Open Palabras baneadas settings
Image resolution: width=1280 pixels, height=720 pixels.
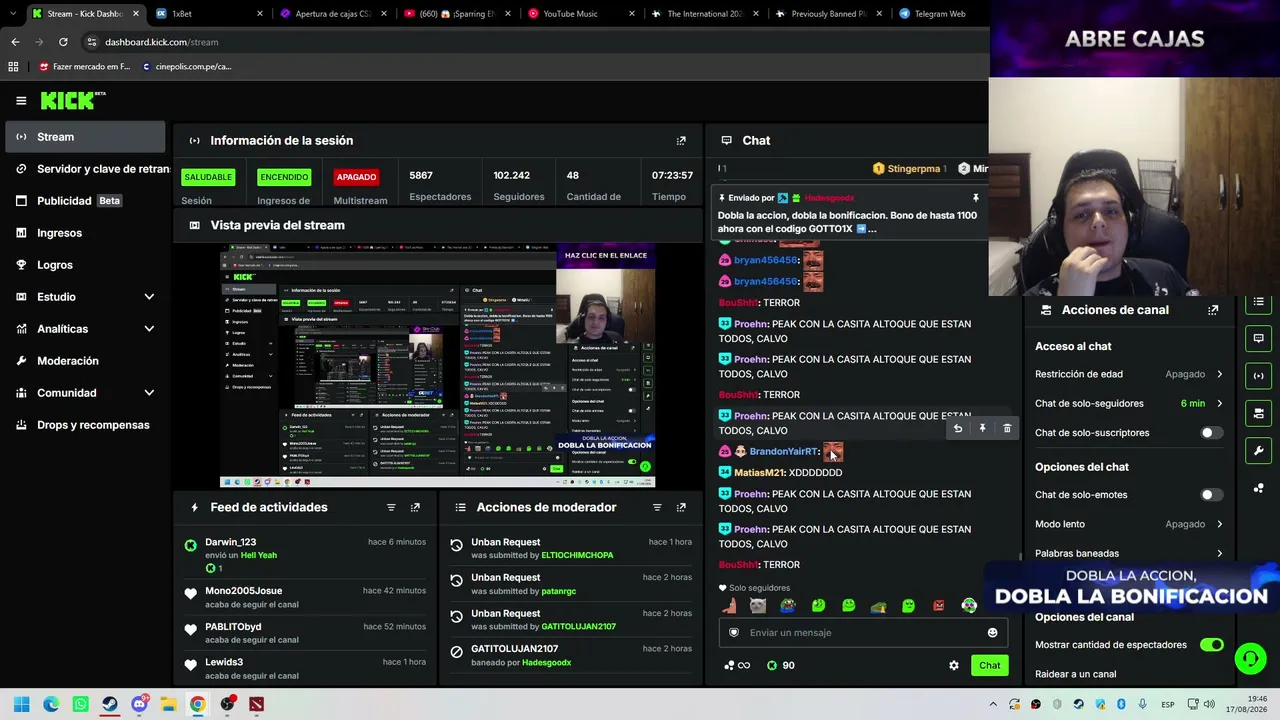[x=1129, y=553]
